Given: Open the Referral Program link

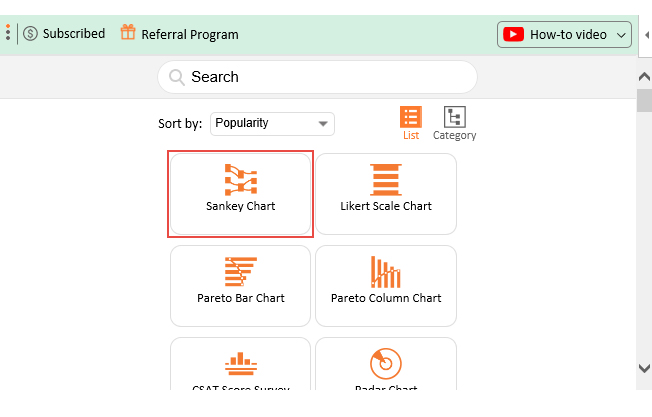Looking at the screenshot, I should pos(190,34).
